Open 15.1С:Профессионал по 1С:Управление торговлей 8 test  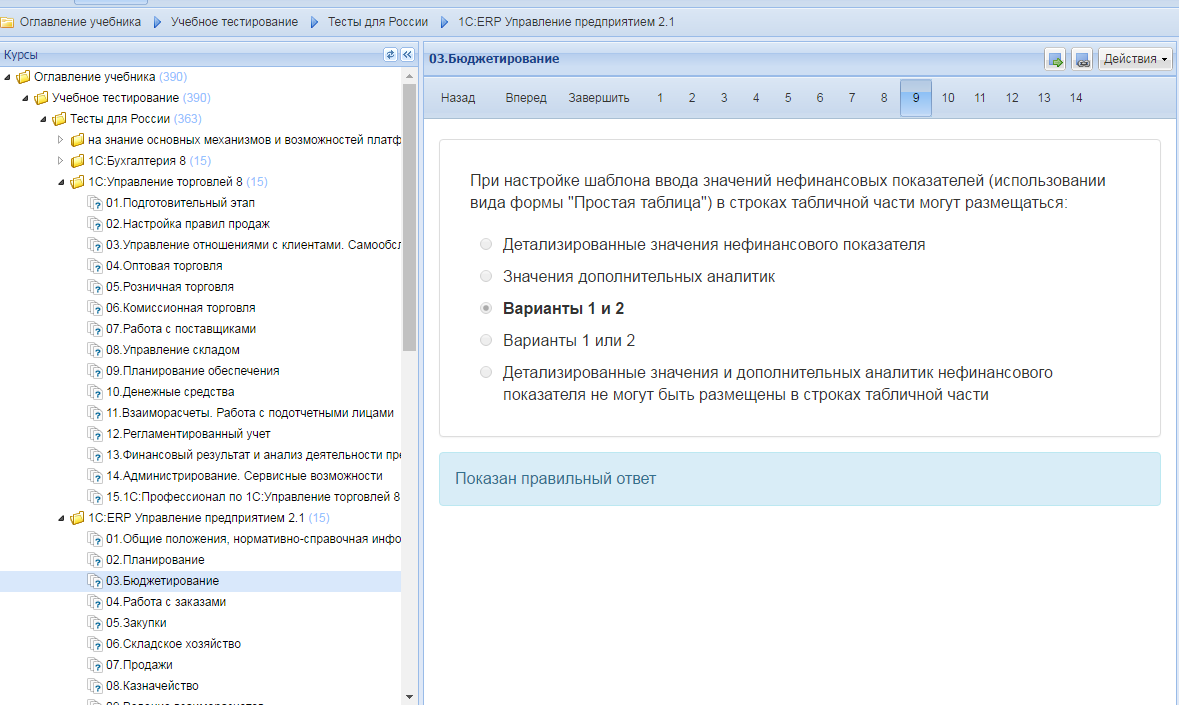click(x=253, y=497)
